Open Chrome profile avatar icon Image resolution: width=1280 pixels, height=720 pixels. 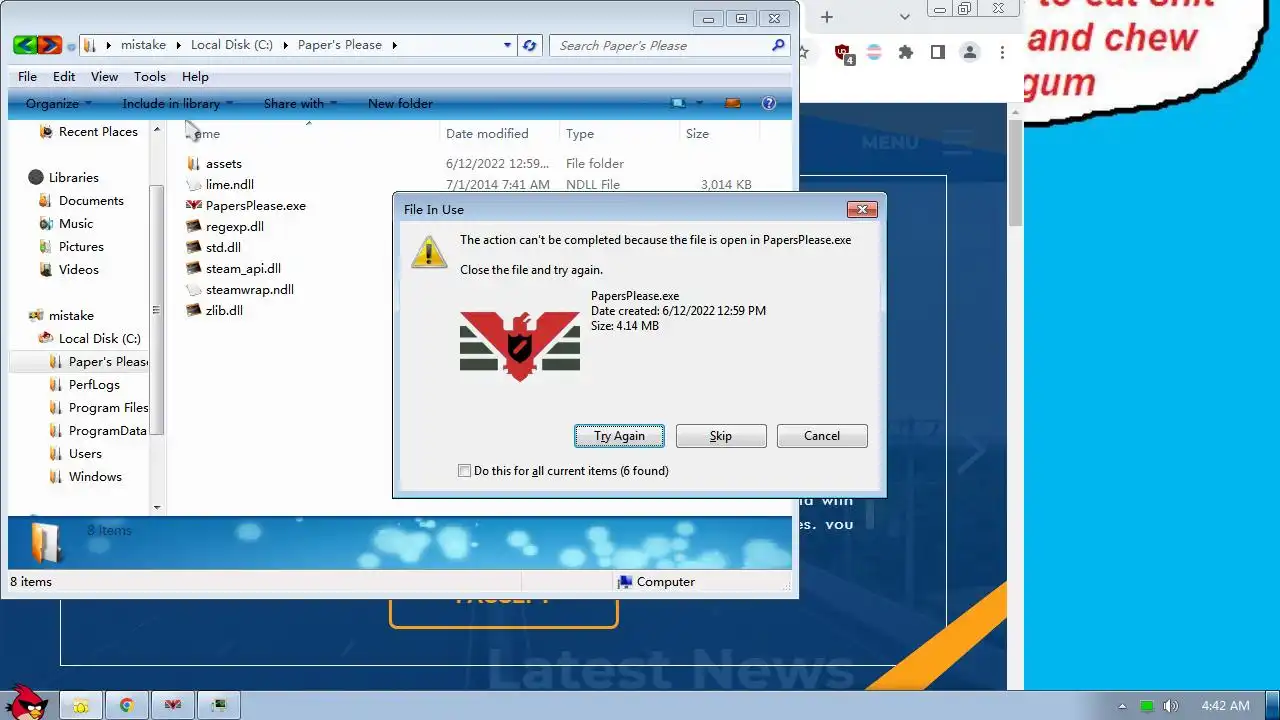point(969,52)
